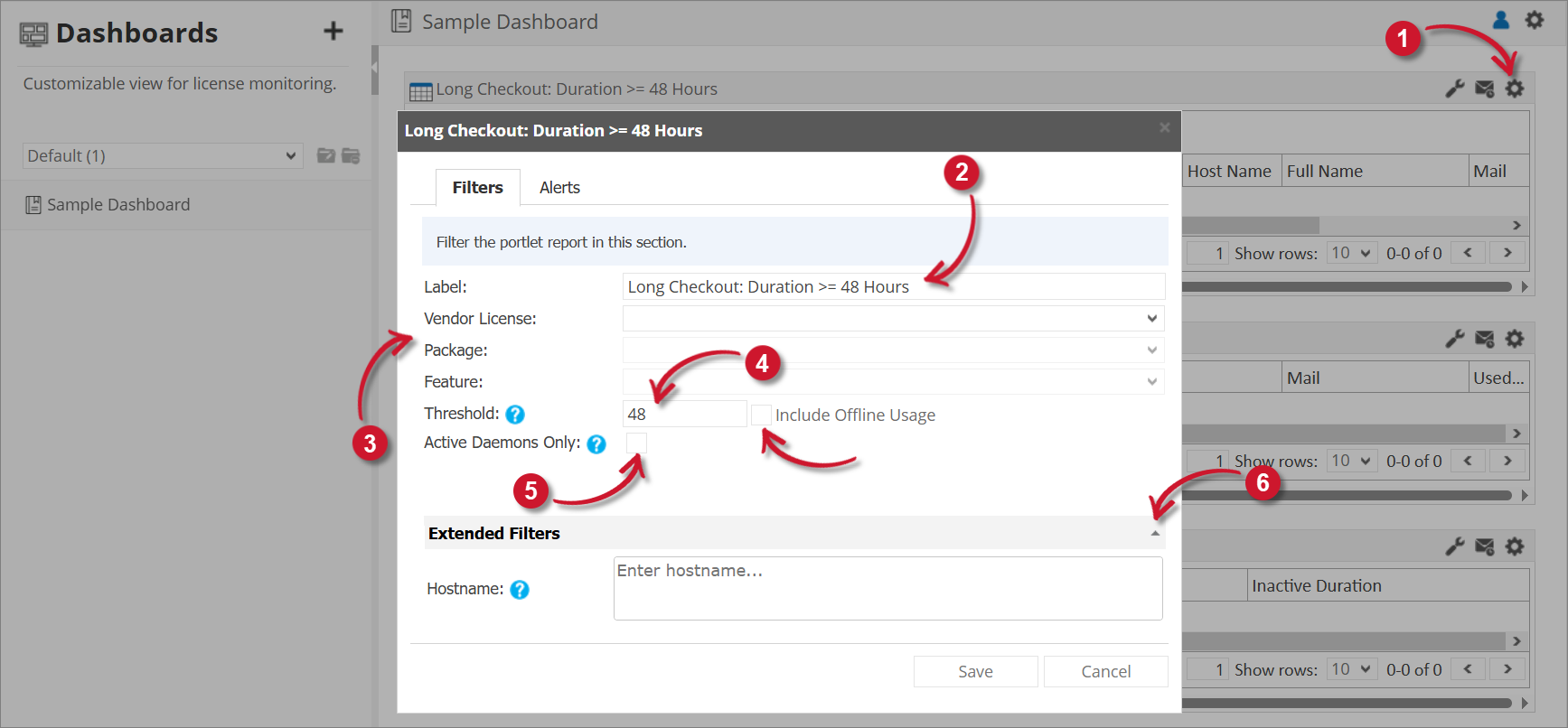The width and height of the screenshot is (1568, 728).
Task: Open the top-right global settings gear
Action: tap(1535, 20)
